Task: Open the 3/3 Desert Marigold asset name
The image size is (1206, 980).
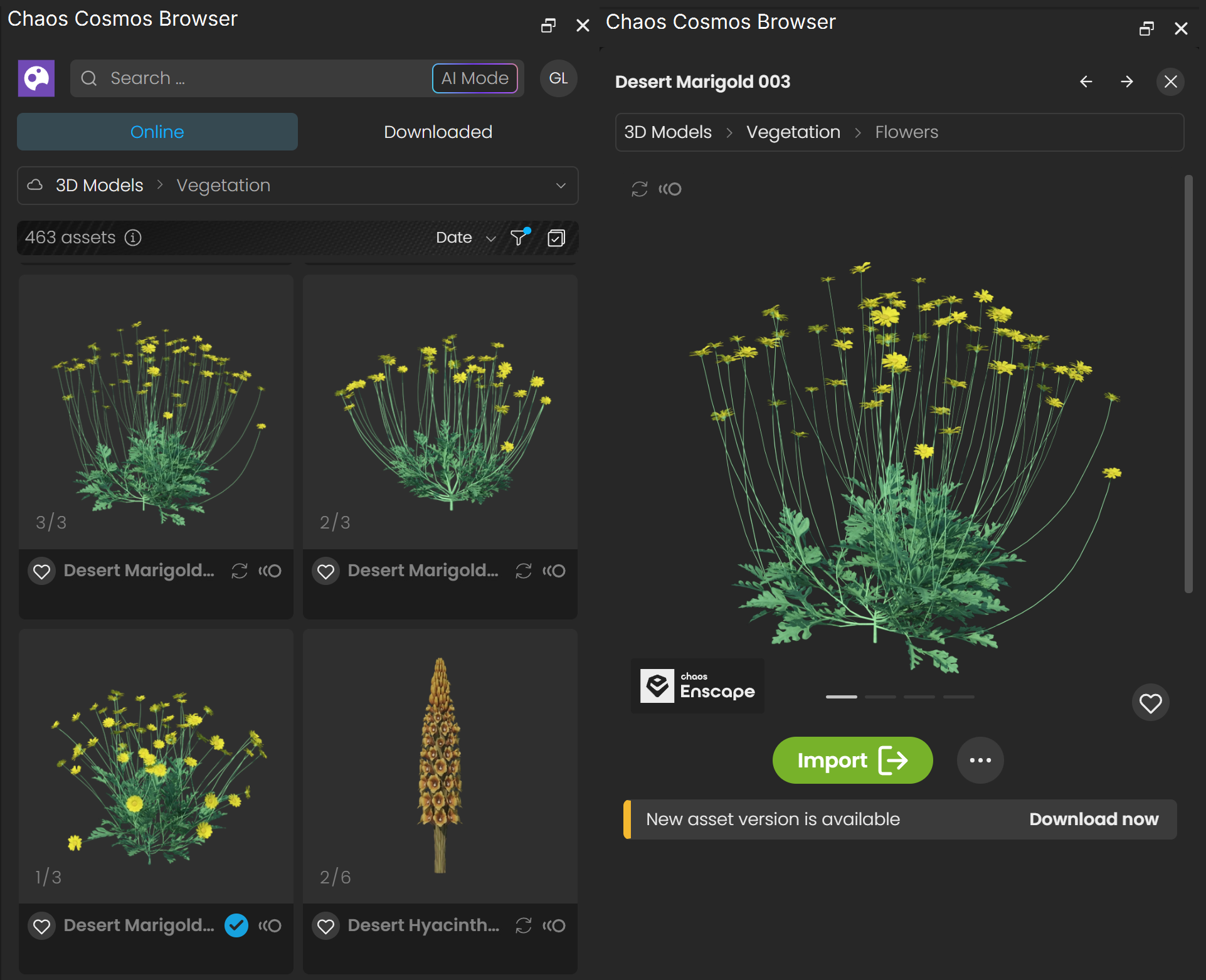Action: 139,571
